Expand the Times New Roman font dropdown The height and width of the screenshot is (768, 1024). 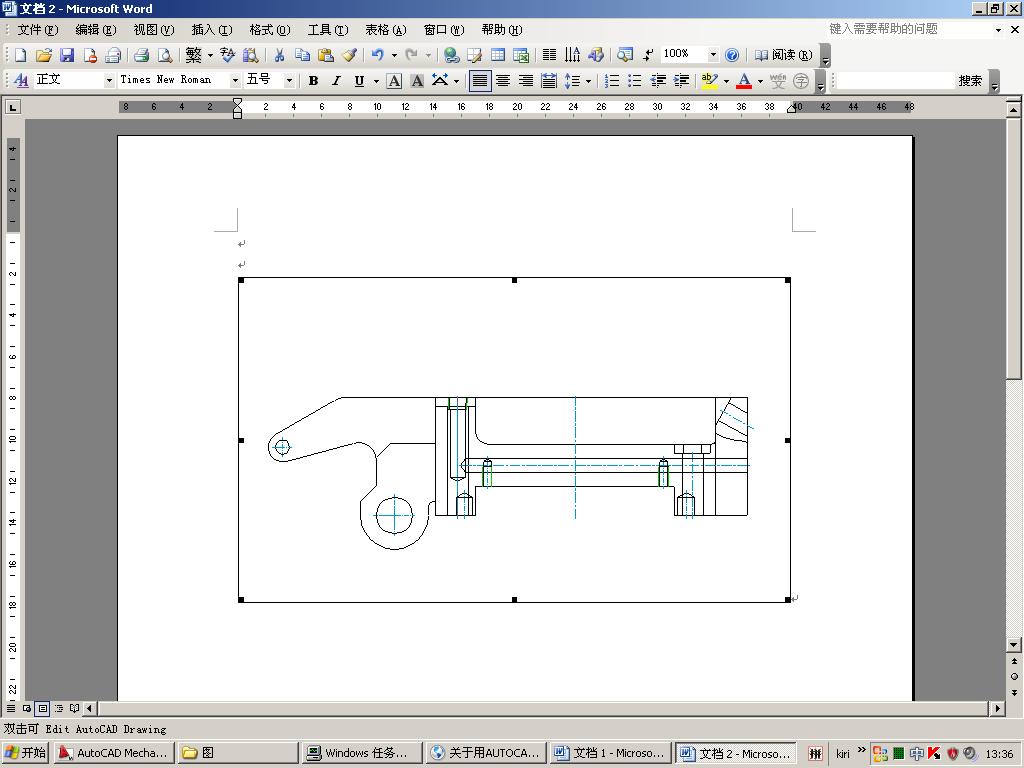pos(236,81)
